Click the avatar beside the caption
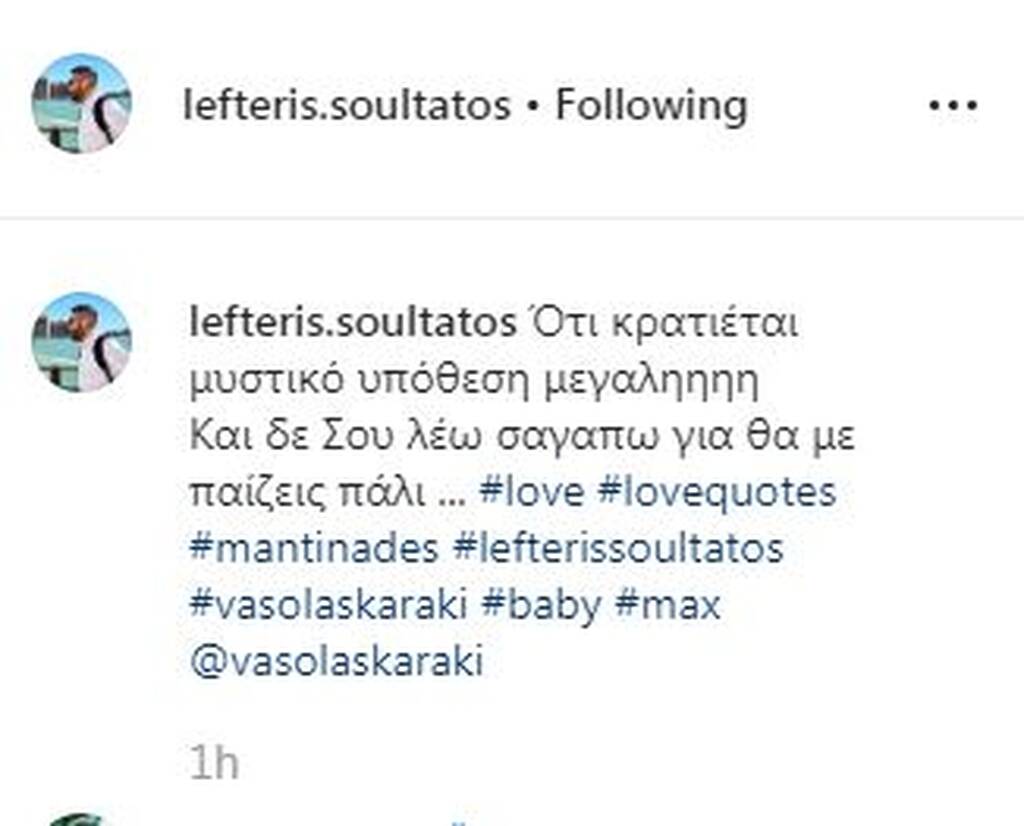The height and width of the screenshot is (826, 1024). click(x=82, y=342)
